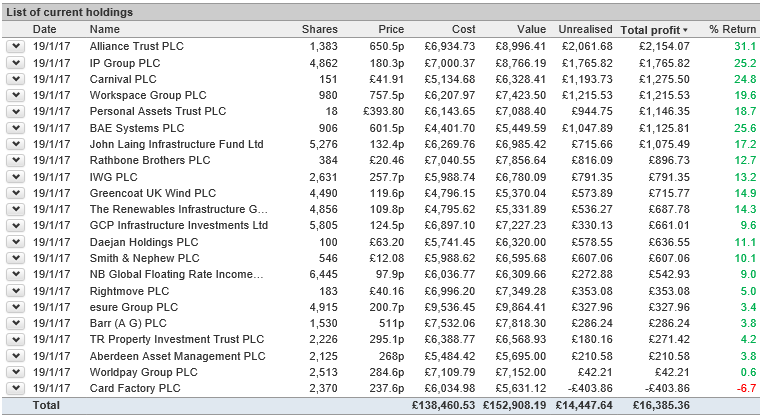Toggle Total profit sort order
Image resolution: width=761 pixels, height=416 pixels.
pos(654,30)
